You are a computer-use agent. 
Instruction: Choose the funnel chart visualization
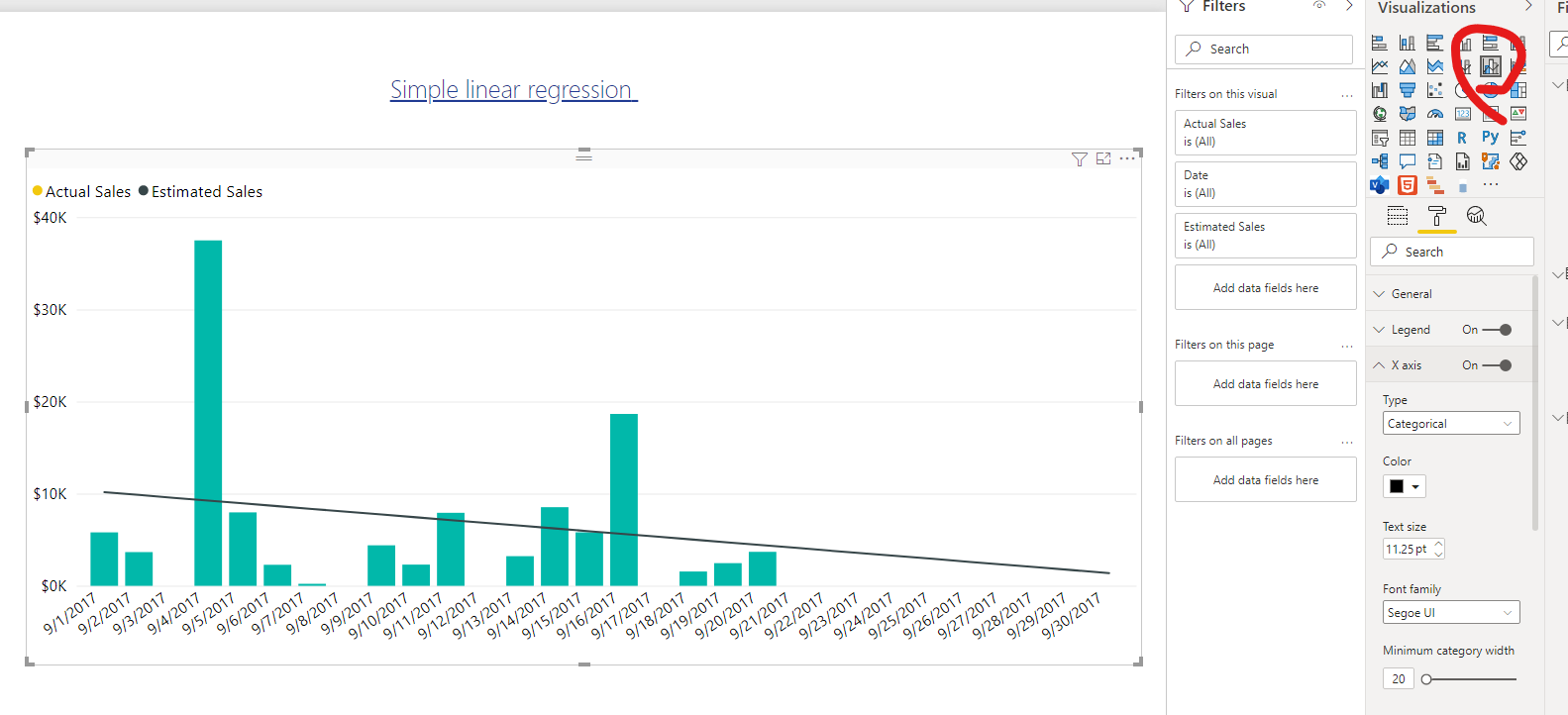click(x=1408, y=90)
